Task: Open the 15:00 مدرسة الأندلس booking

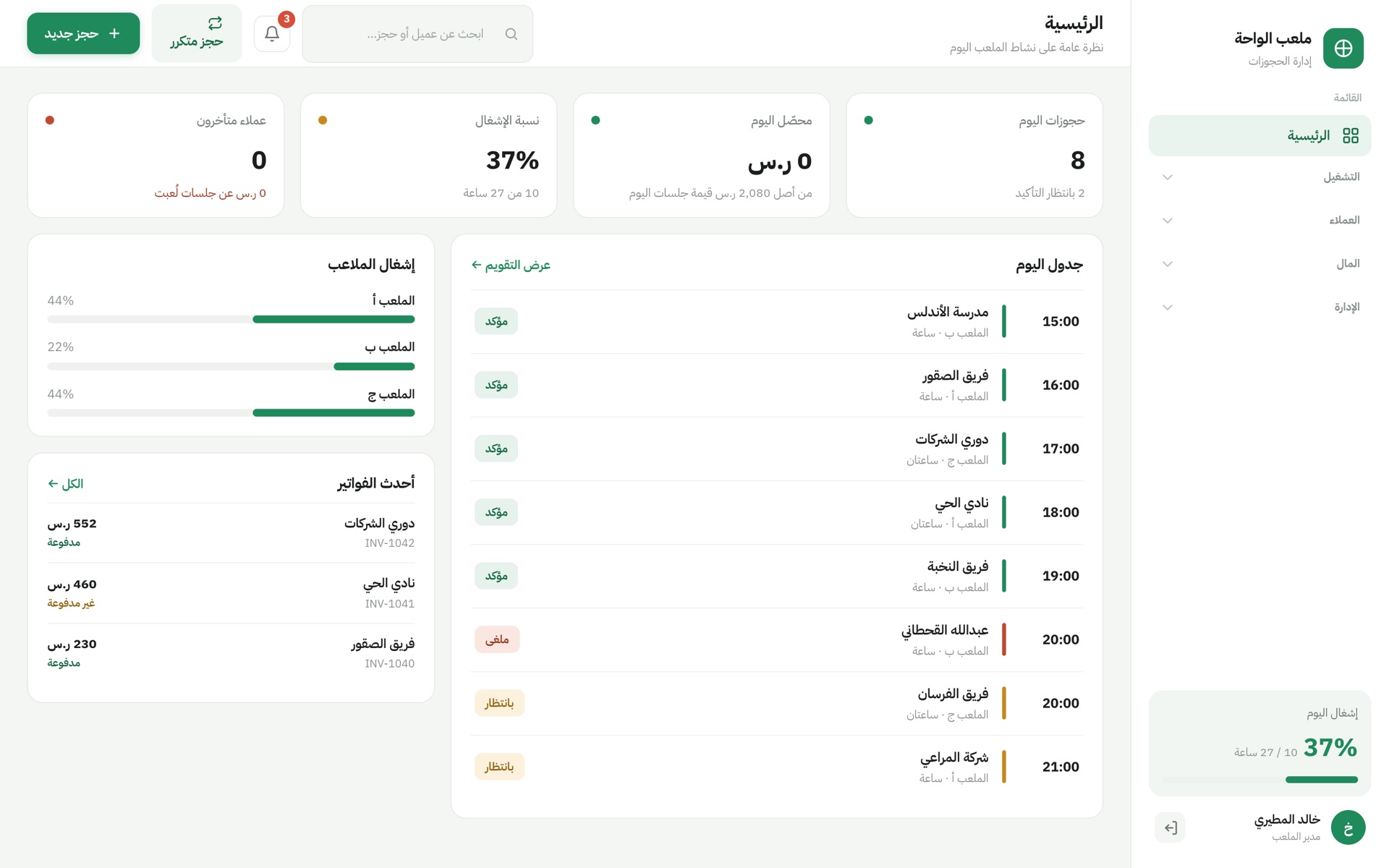Action: click(x=776, y=322)
